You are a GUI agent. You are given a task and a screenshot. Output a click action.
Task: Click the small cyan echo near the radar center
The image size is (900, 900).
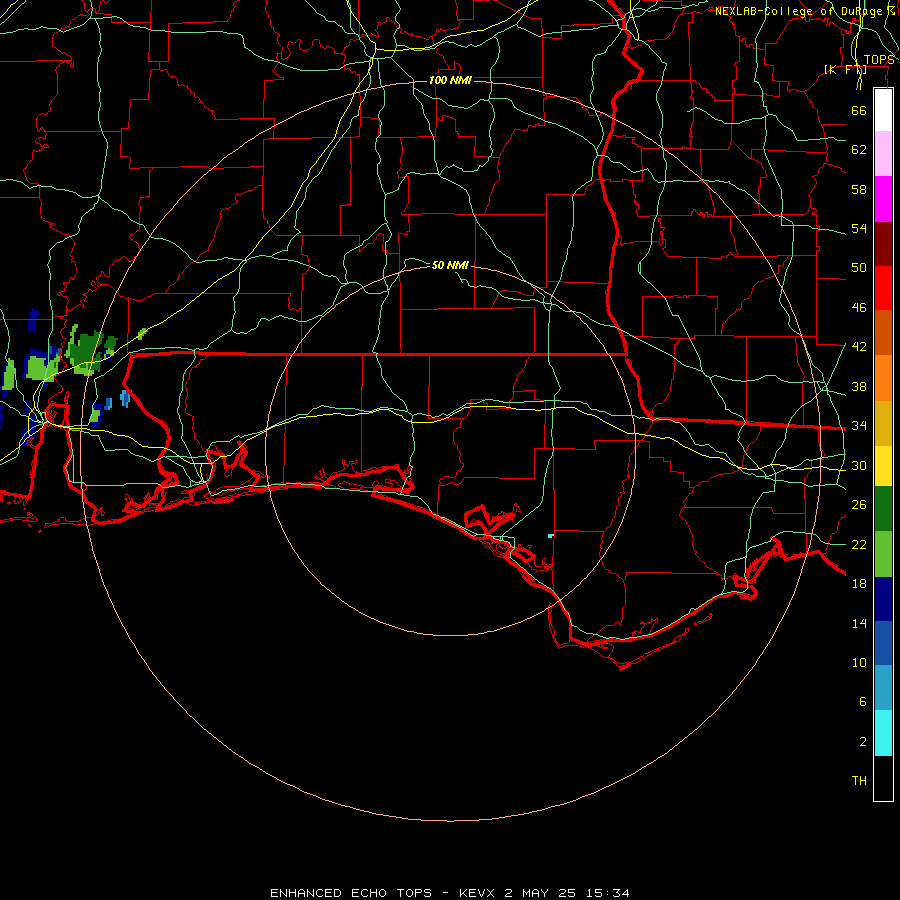pos(550,536)
